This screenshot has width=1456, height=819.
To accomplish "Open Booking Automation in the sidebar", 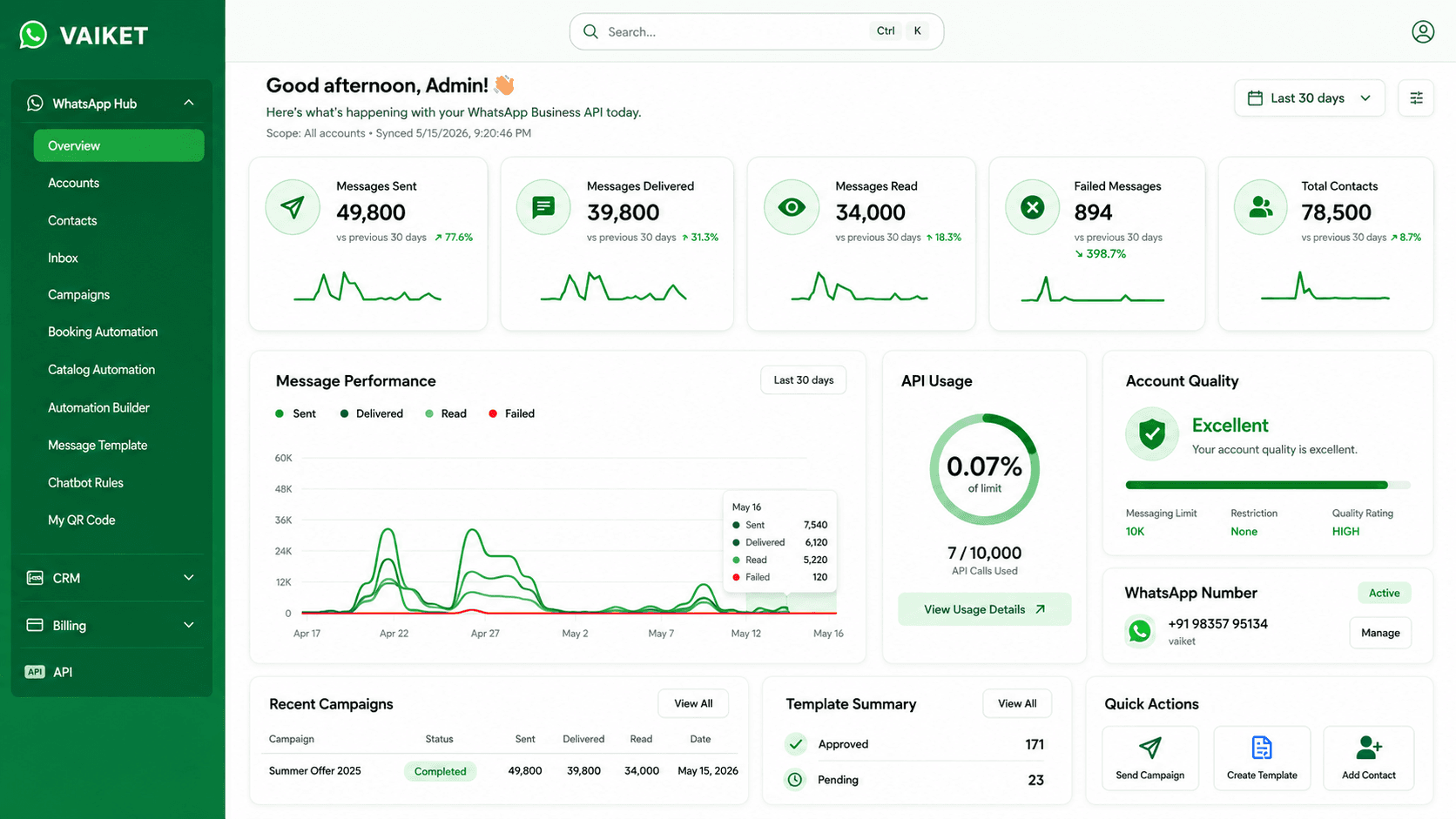I will pyautogui.click(x=103, y=332).
